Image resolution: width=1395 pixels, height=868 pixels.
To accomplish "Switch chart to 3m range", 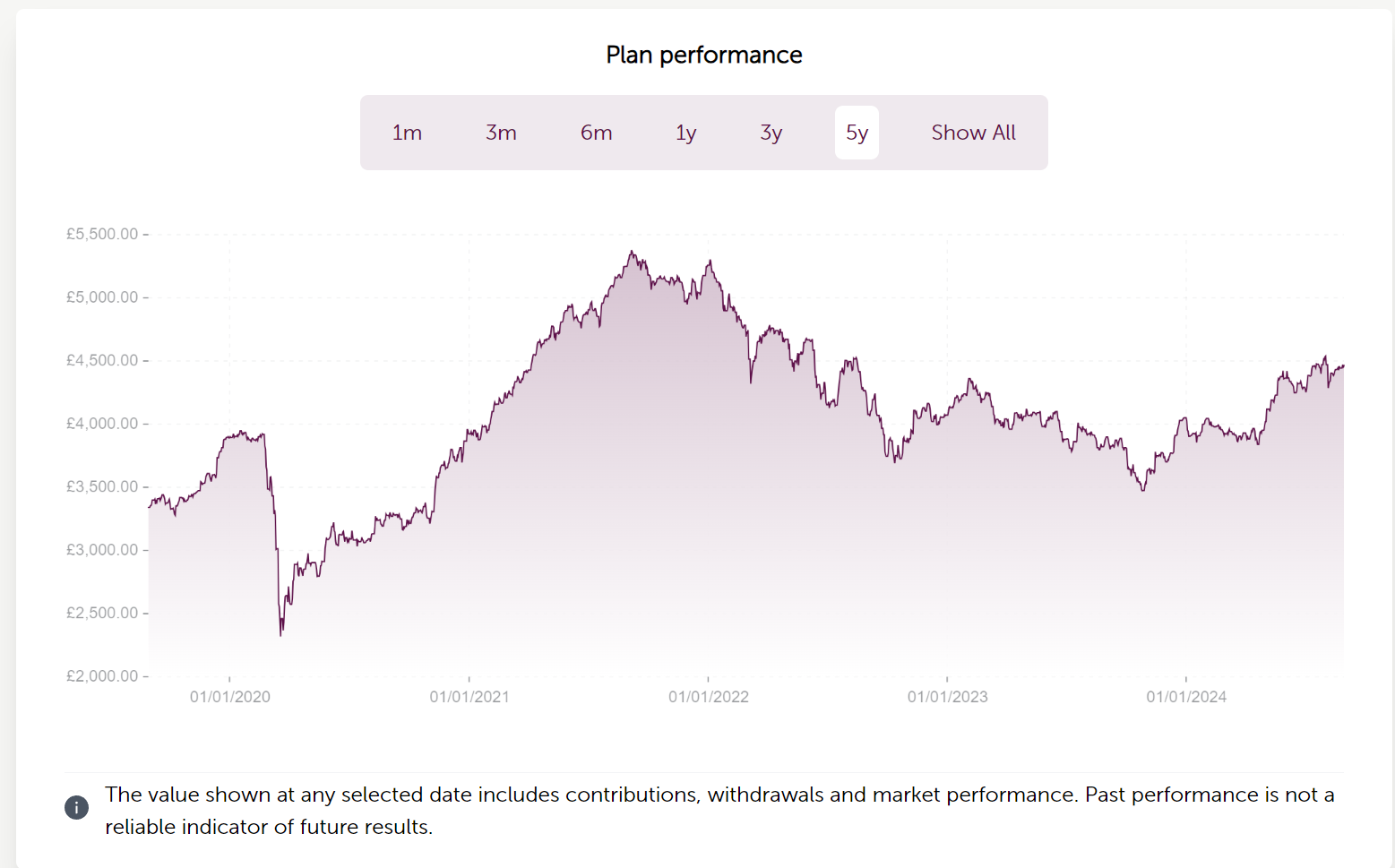I will [x=501, y=133].
